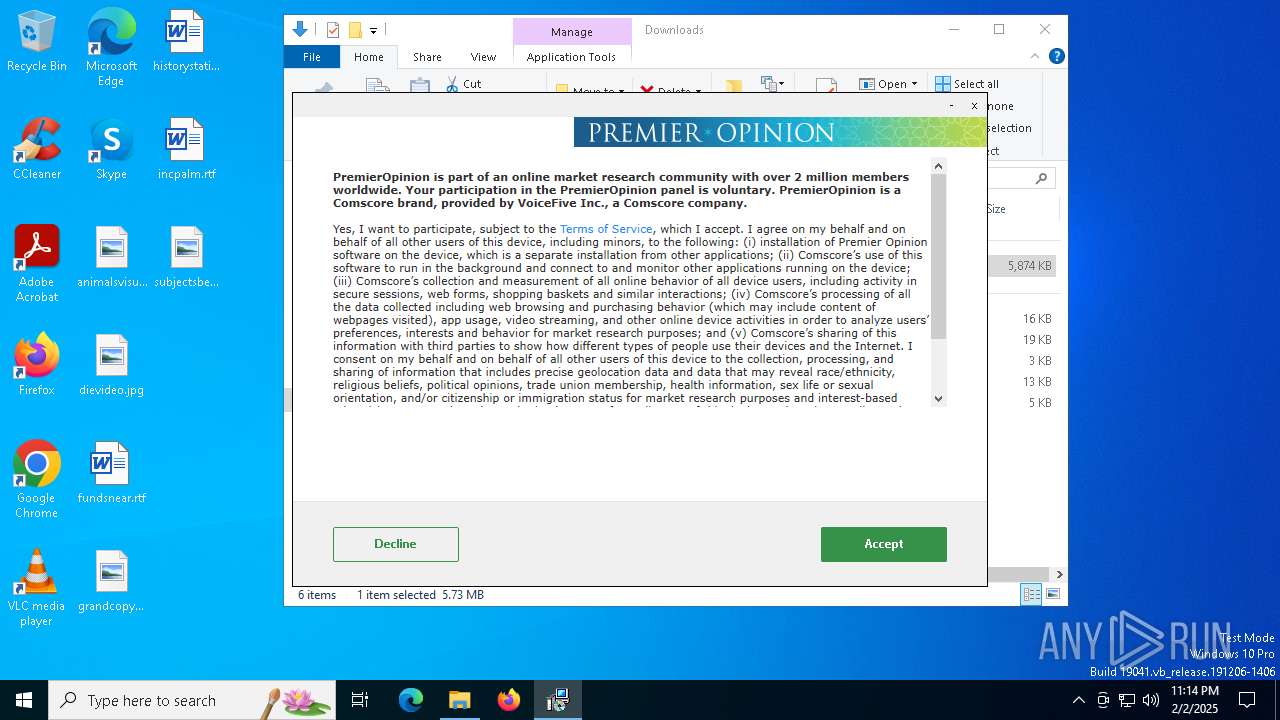Open Explorer Help question mark icon
1280x720 pixels.
[1056, 56]
